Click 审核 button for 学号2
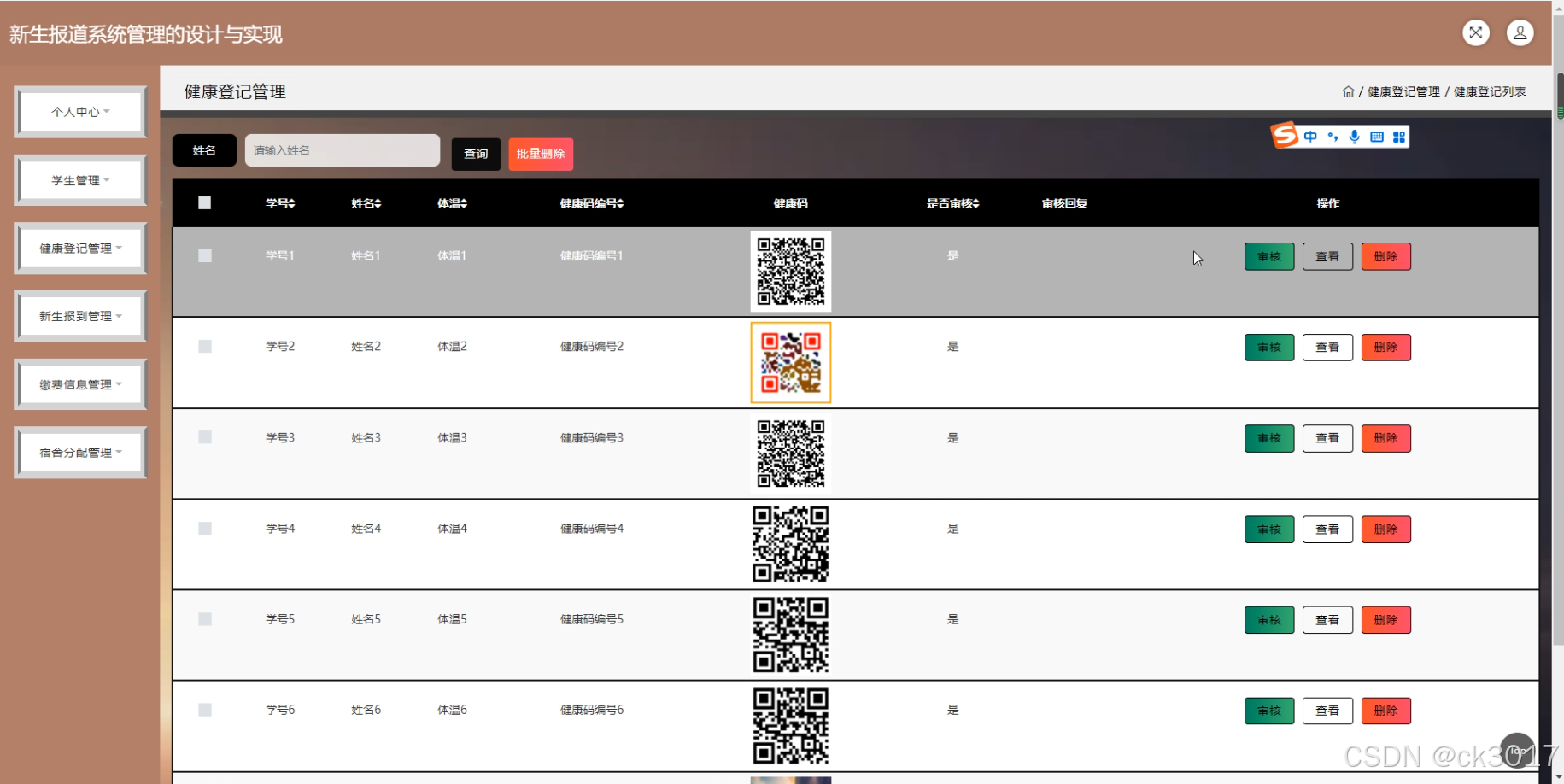 tap(1269, 348)
